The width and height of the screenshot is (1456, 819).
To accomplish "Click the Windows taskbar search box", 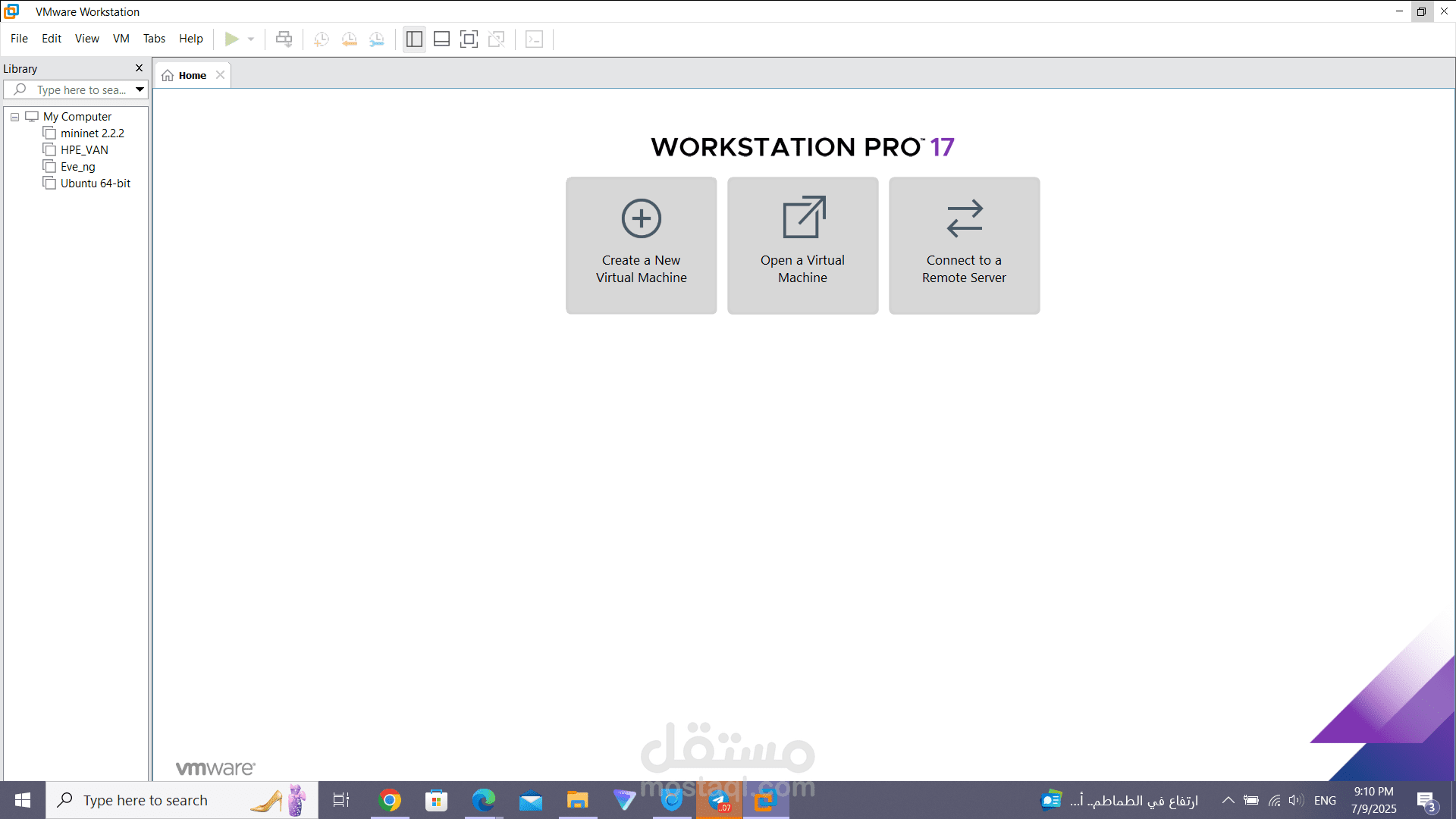I will pos(182,800).
